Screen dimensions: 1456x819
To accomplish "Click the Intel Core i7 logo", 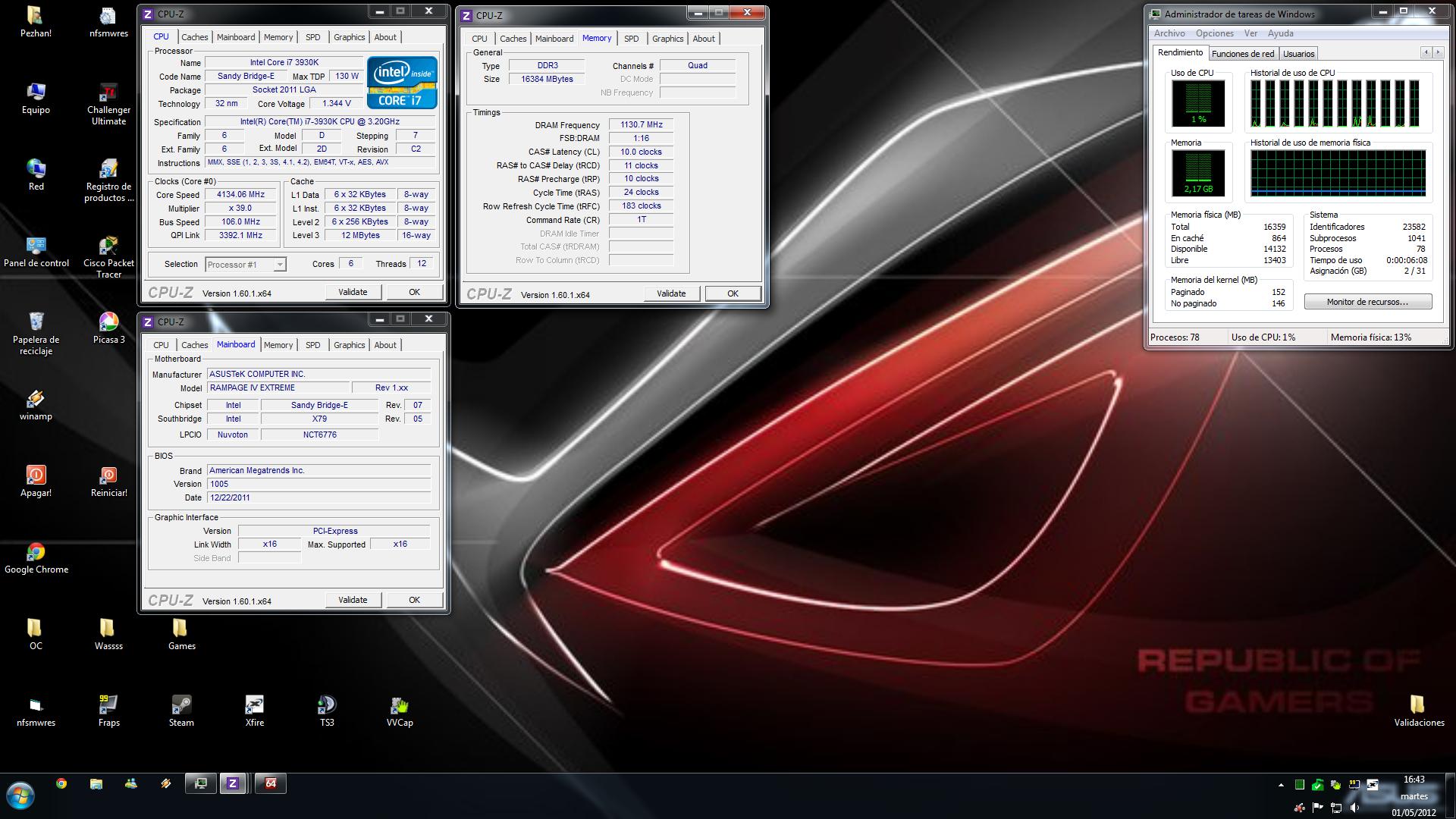I will click(x=402, y=82).
